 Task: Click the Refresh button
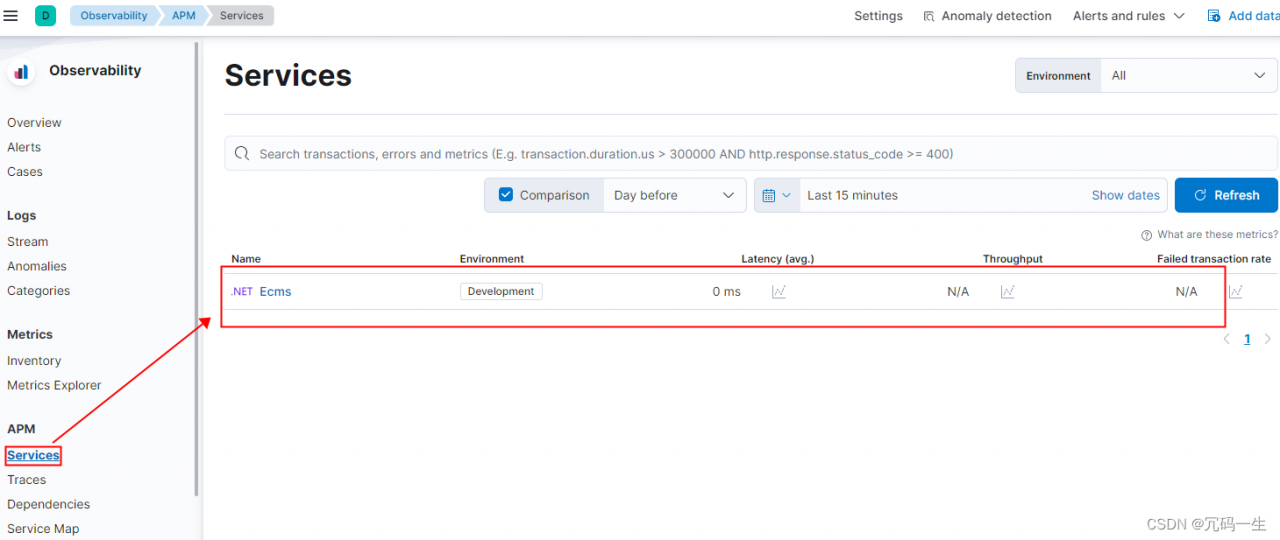[x=1226, y=195]
